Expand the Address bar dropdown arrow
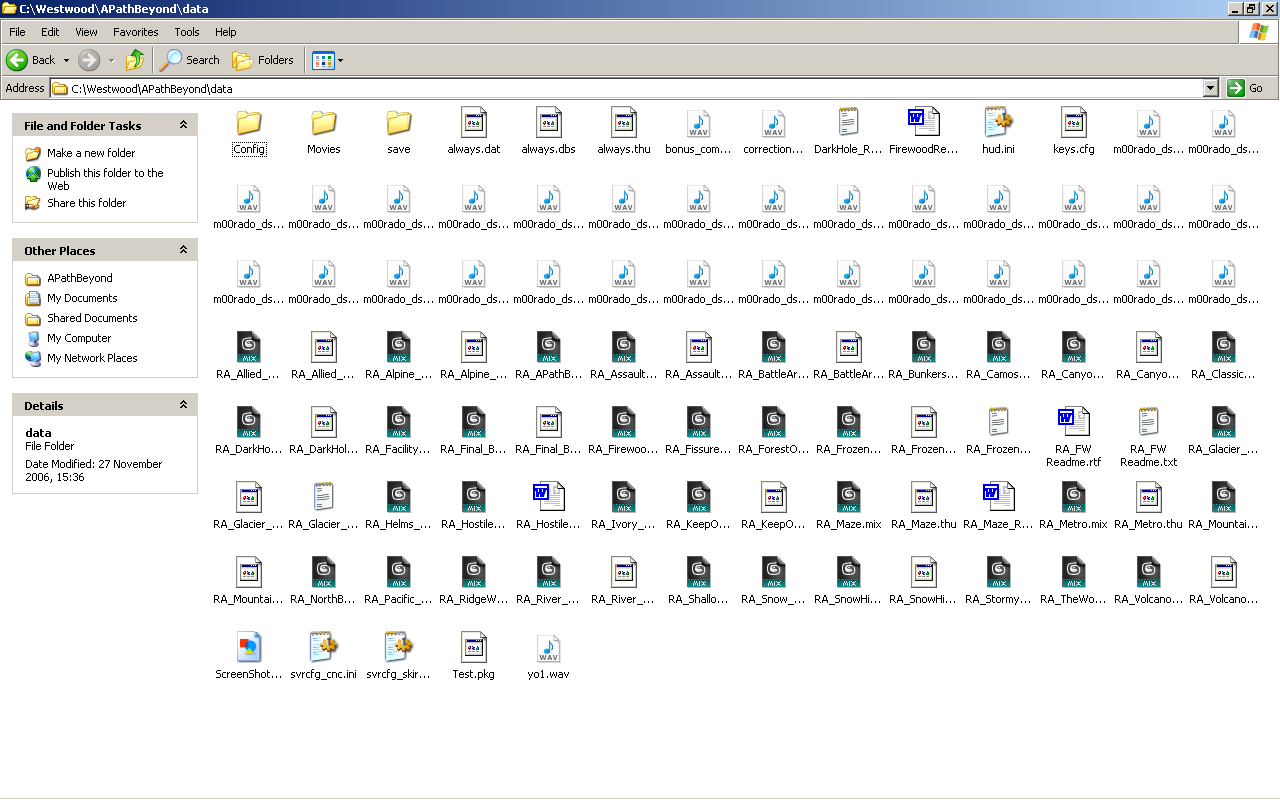This screenshot has width=1280, height=800. [1210, 88]
